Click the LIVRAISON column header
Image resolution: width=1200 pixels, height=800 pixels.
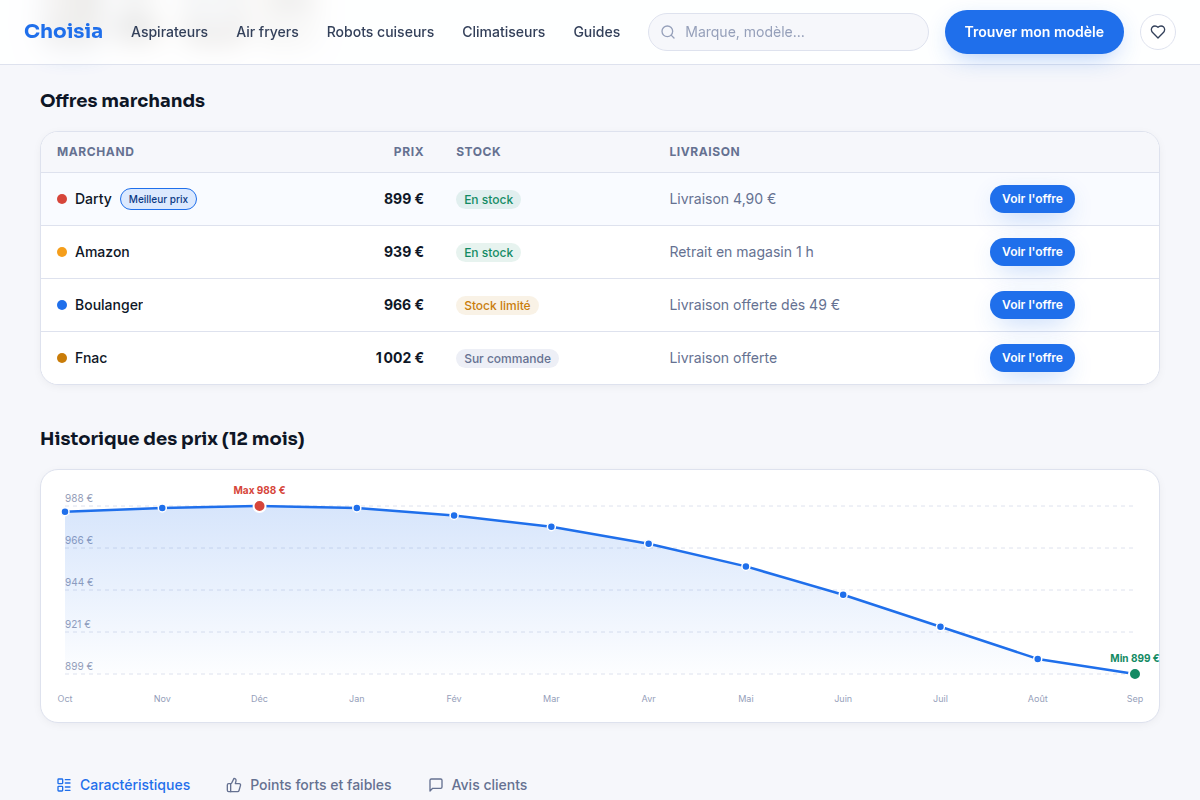coord(704,152)
